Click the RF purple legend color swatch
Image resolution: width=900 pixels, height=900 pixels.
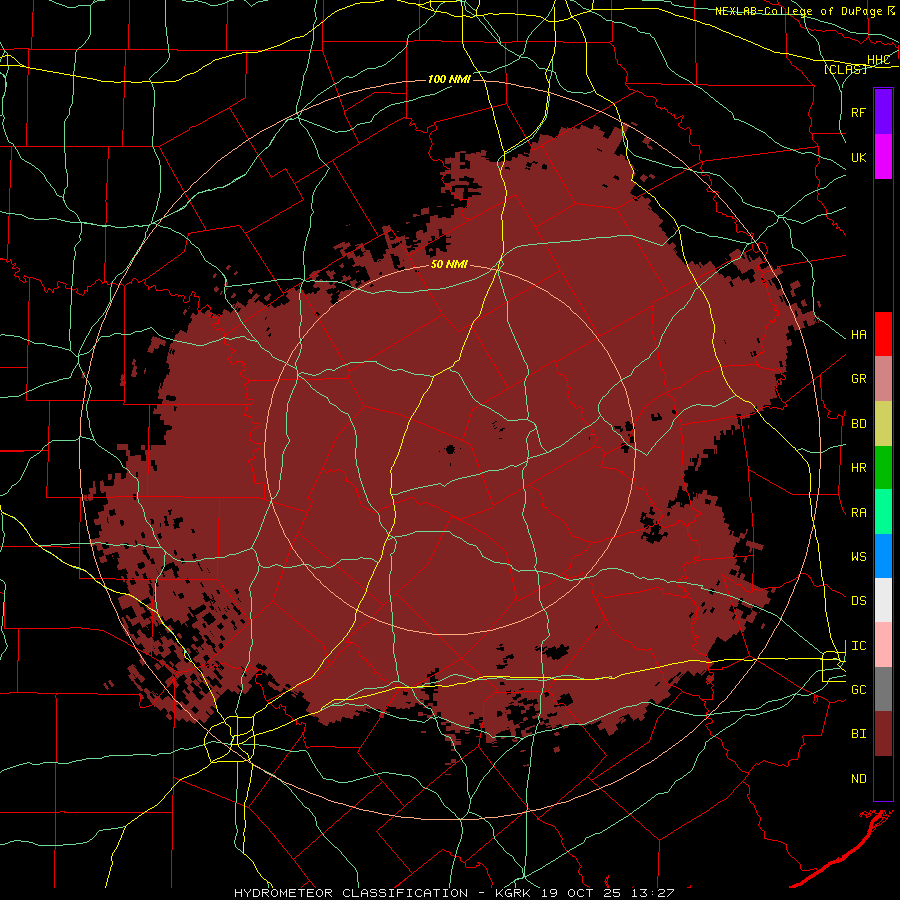point(883,112)
